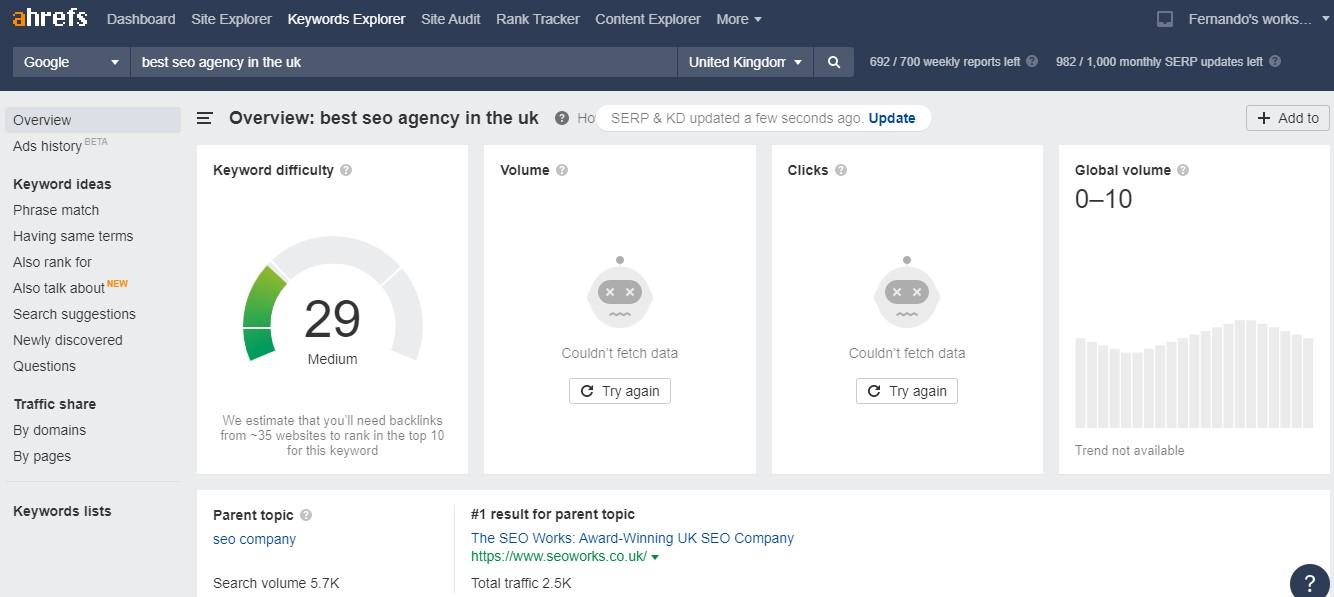Screen dimensions: 1334x597
Task: Open Site Explorer
Action: 231,19
